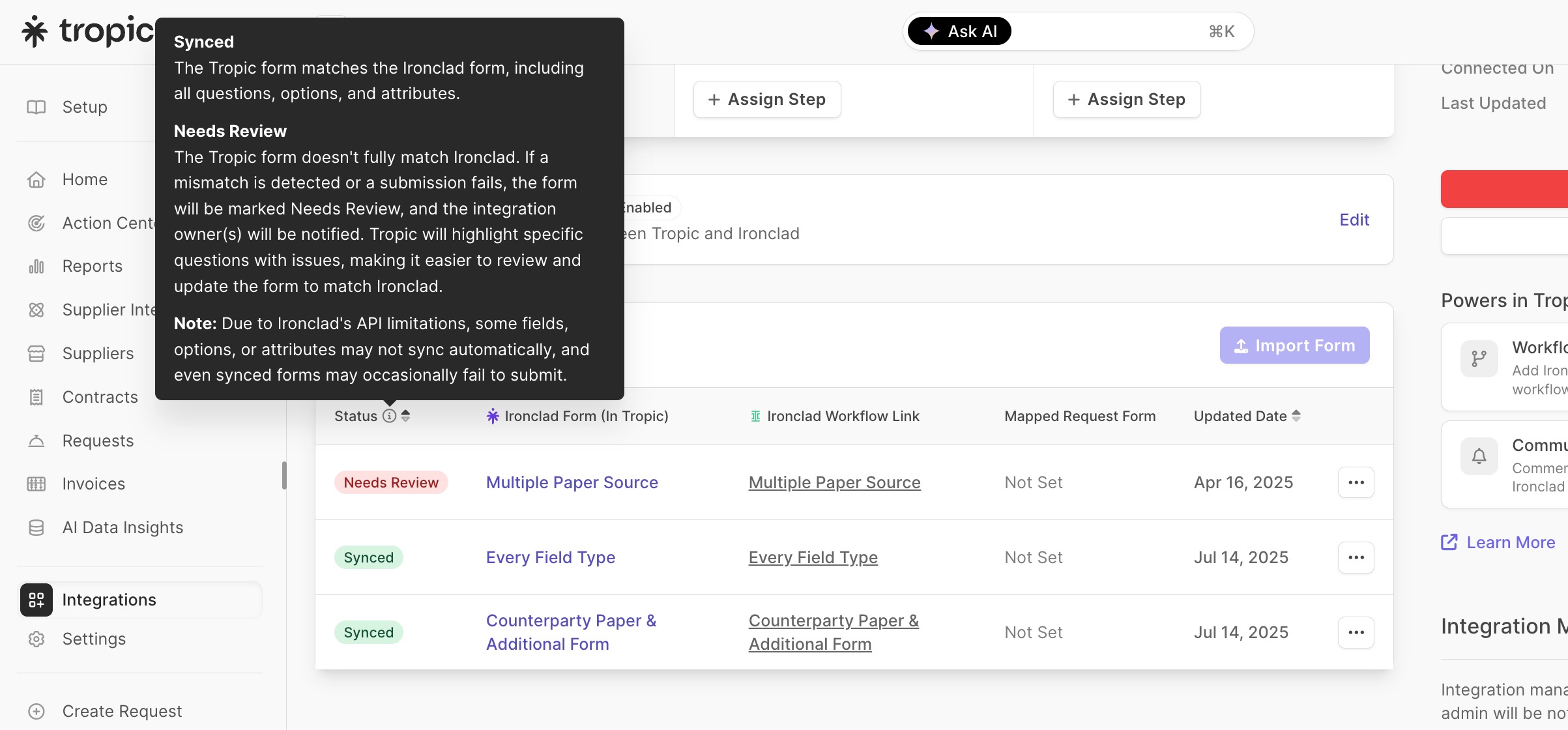This screenshot has width=1568, height=730.
Task: Navigate to Contracts in sidebar
Action: [x=100, y=397]
